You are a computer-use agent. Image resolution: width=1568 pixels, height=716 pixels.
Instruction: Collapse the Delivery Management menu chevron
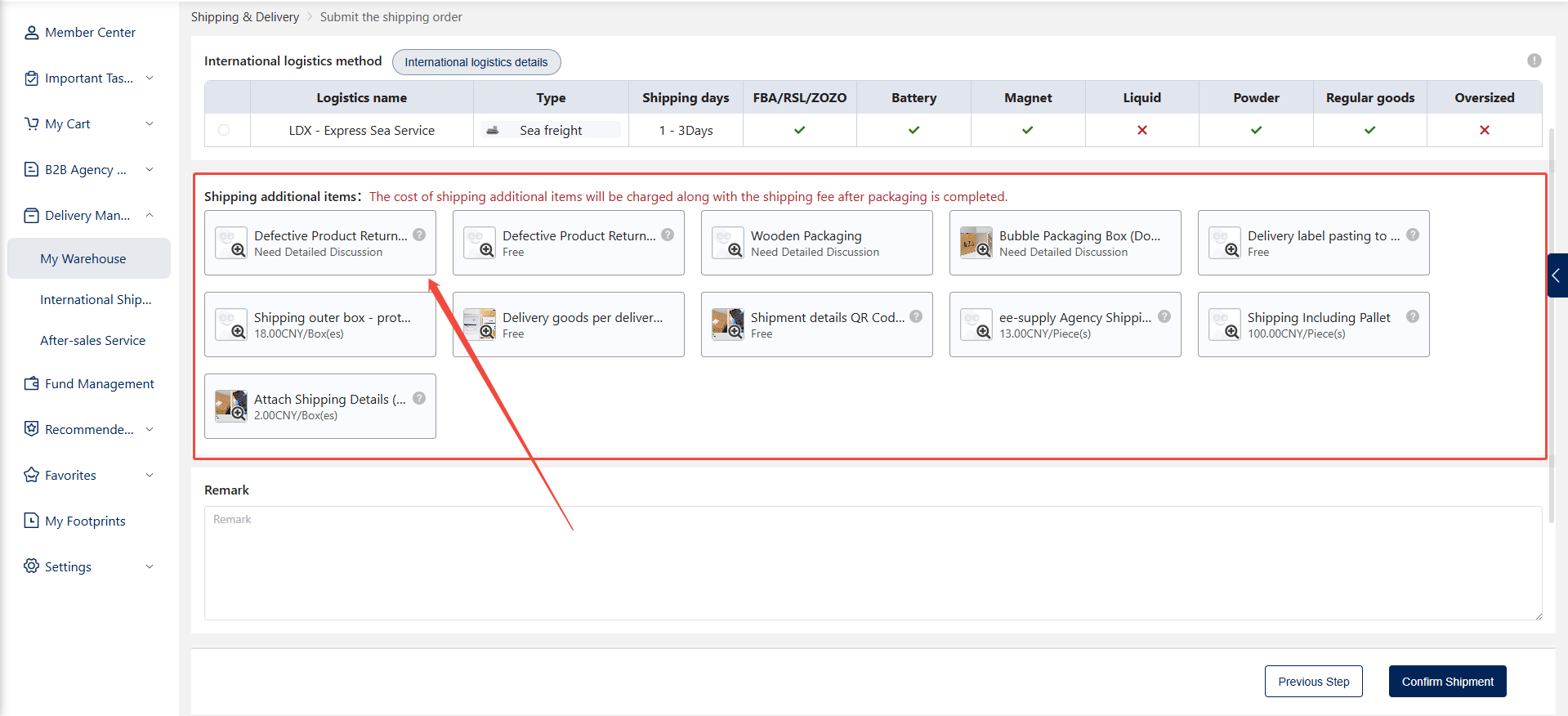150,215
